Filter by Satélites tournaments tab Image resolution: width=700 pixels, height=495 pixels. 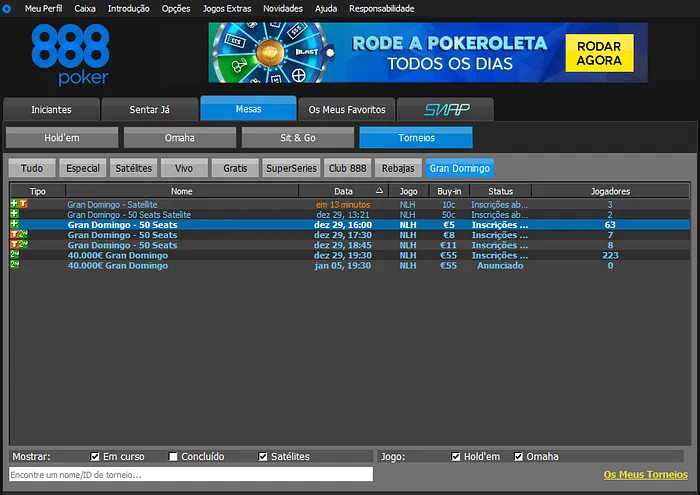point(133,168)
